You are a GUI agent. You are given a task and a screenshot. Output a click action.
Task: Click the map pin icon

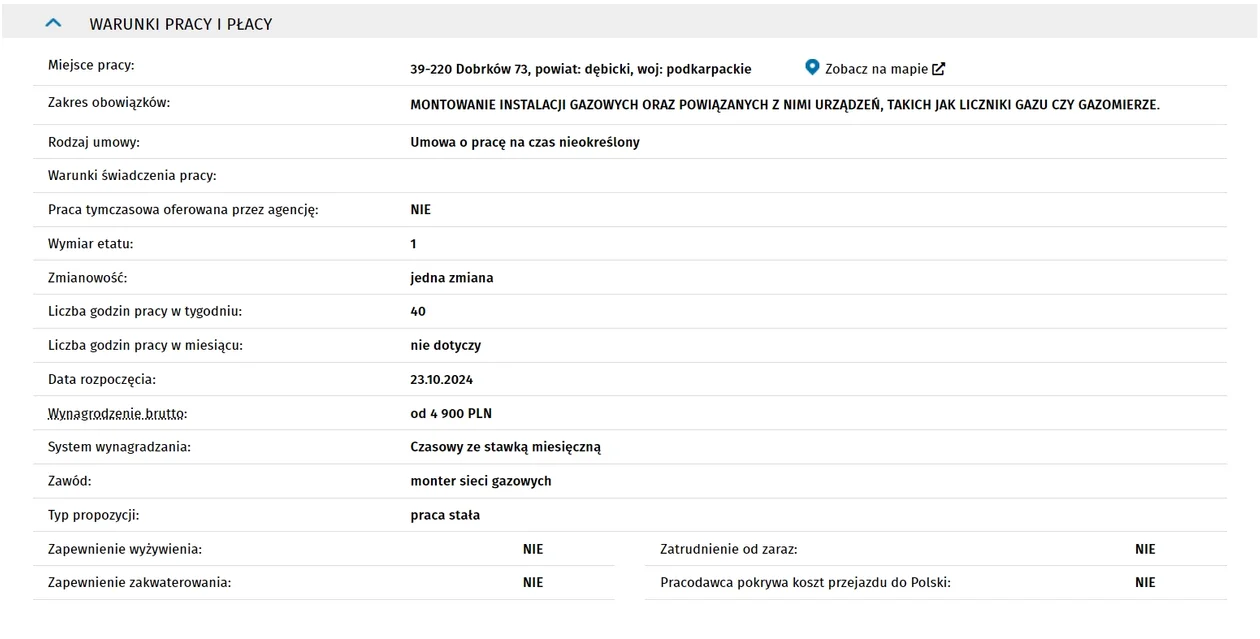coord(812,68)
